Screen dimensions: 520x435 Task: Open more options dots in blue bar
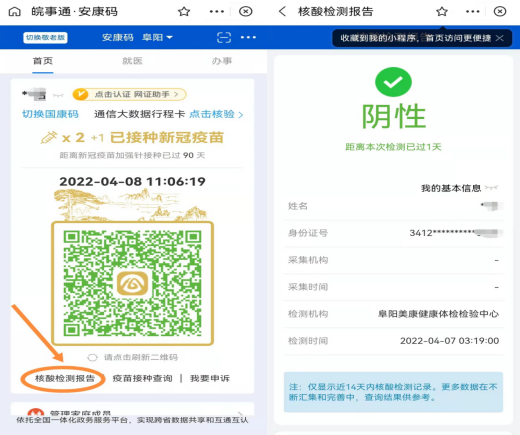(x=248, y=37)
